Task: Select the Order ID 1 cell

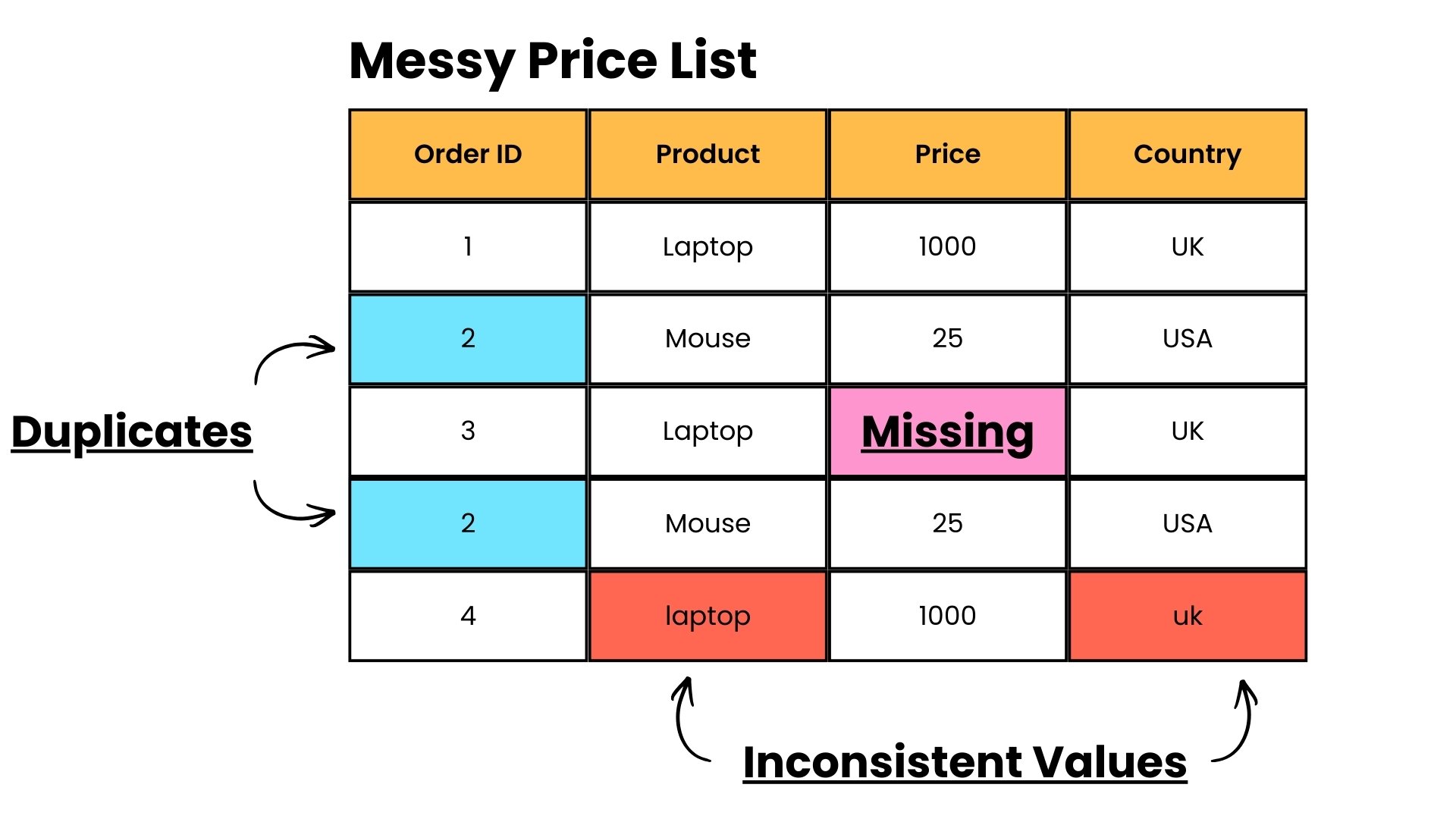Action: 468,246
